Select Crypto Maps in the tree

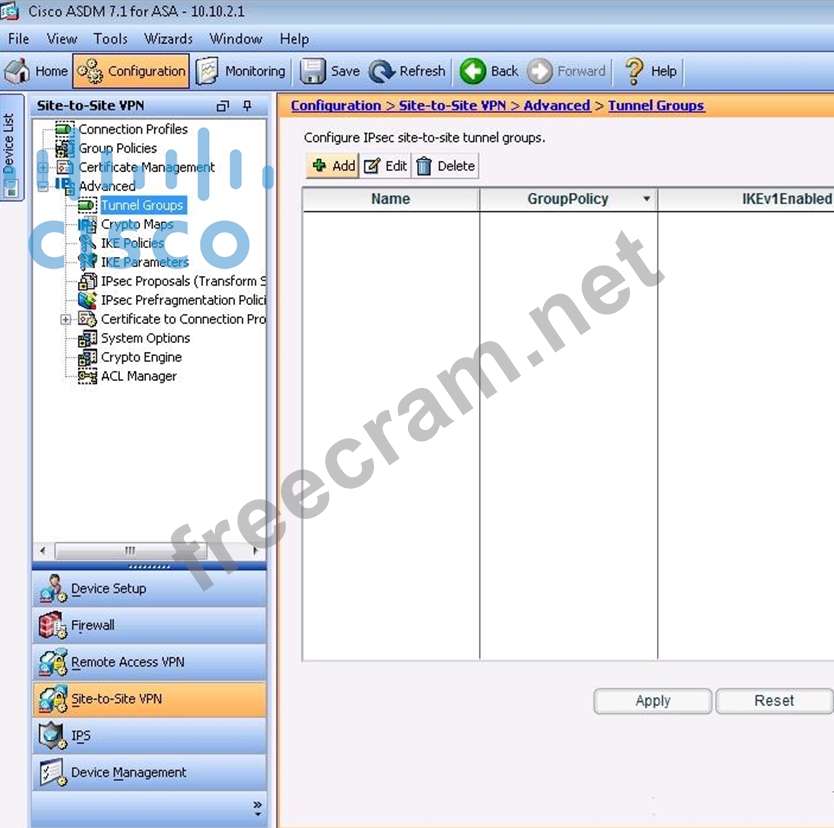(136, 224)
